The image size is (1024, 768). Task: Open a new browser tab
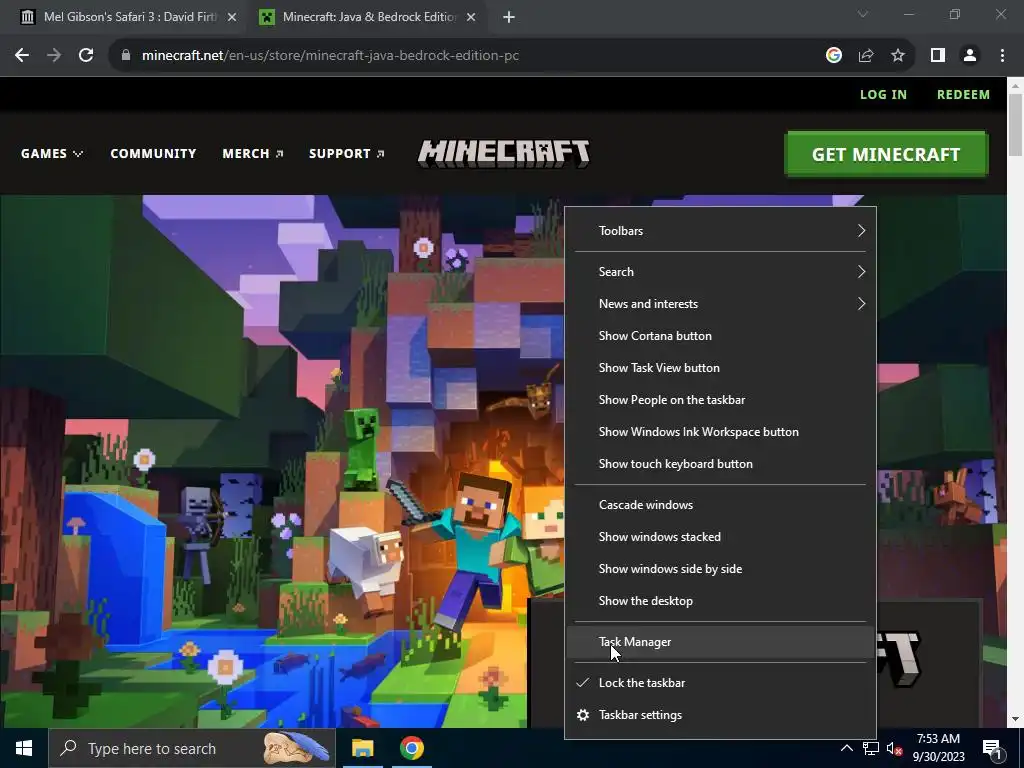click(509, 17)
